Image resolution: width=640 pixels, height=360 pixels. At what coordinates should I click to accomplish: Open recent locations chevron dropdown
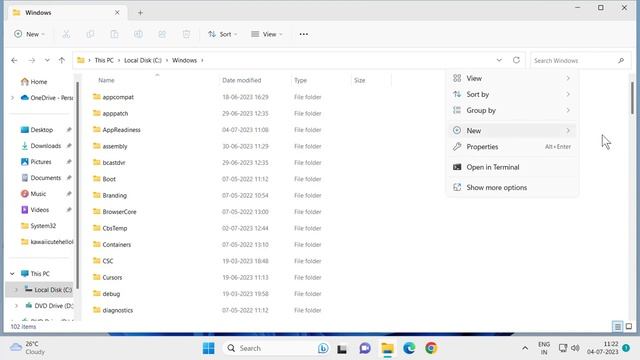coord(47,60)
